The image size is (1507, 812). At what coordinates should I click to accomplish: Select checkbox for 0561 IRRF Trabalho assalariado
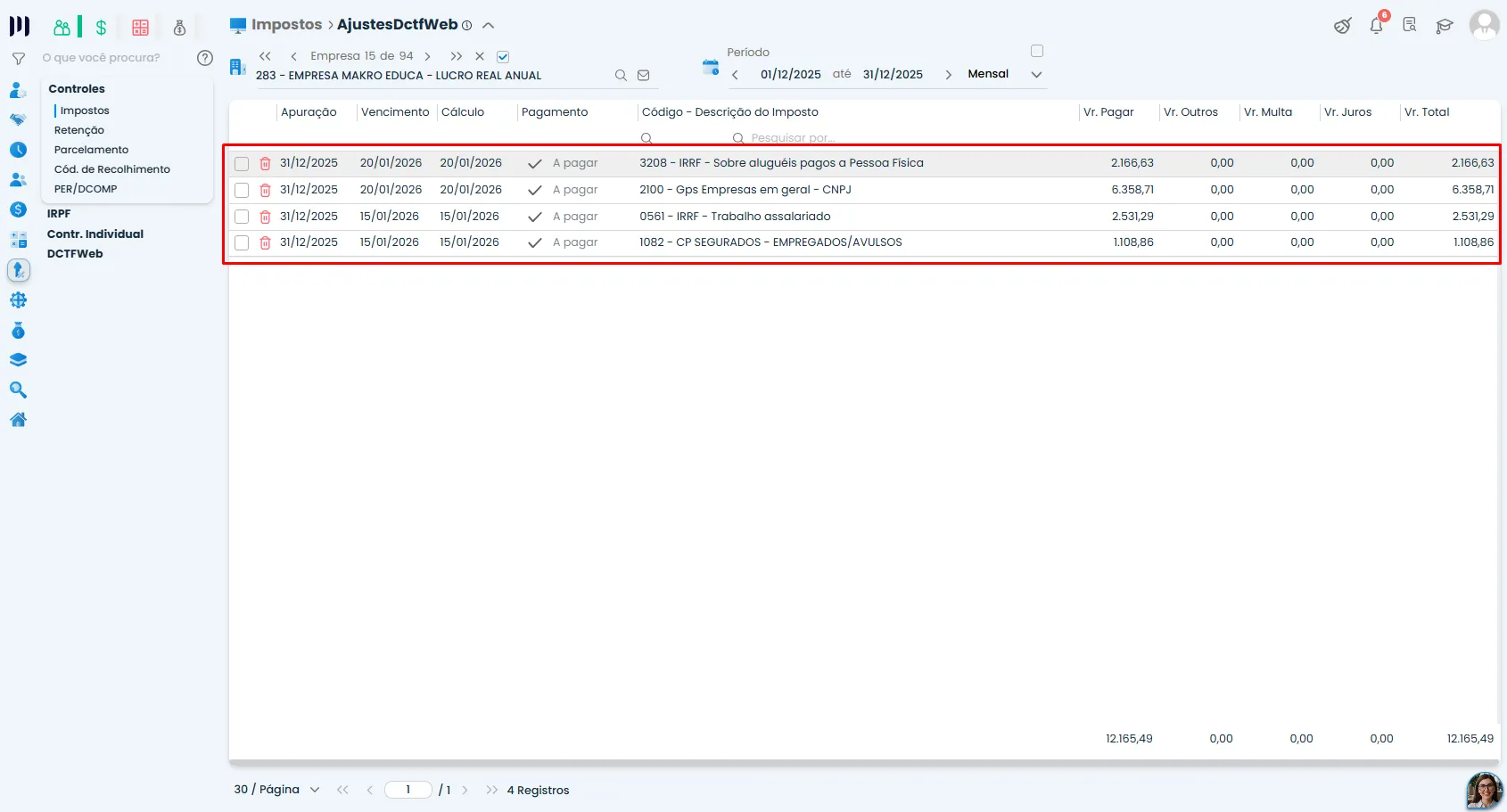click(242, 217)
